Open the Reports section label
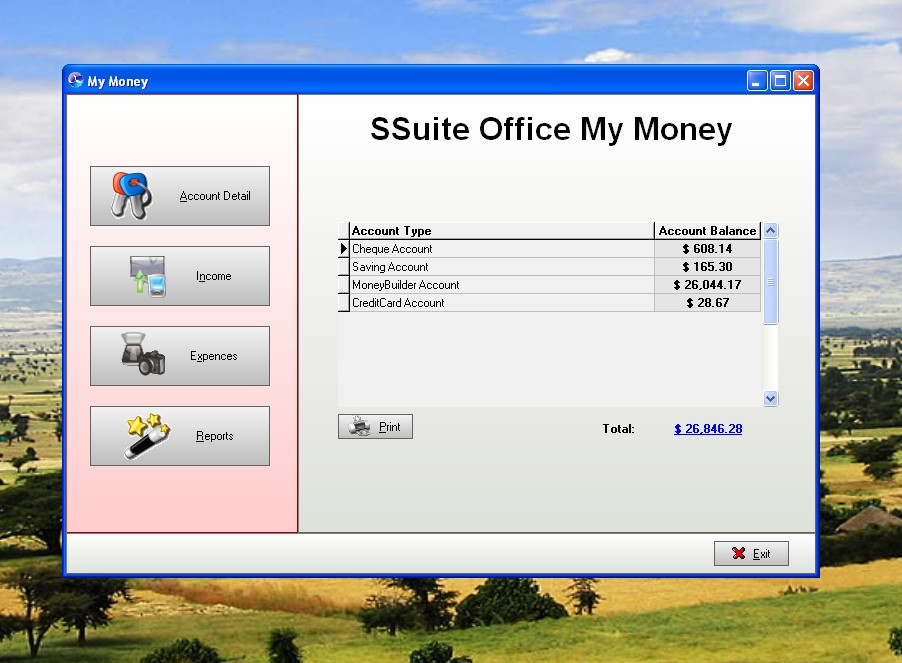902x663 pixels. [x=215, y=436]
